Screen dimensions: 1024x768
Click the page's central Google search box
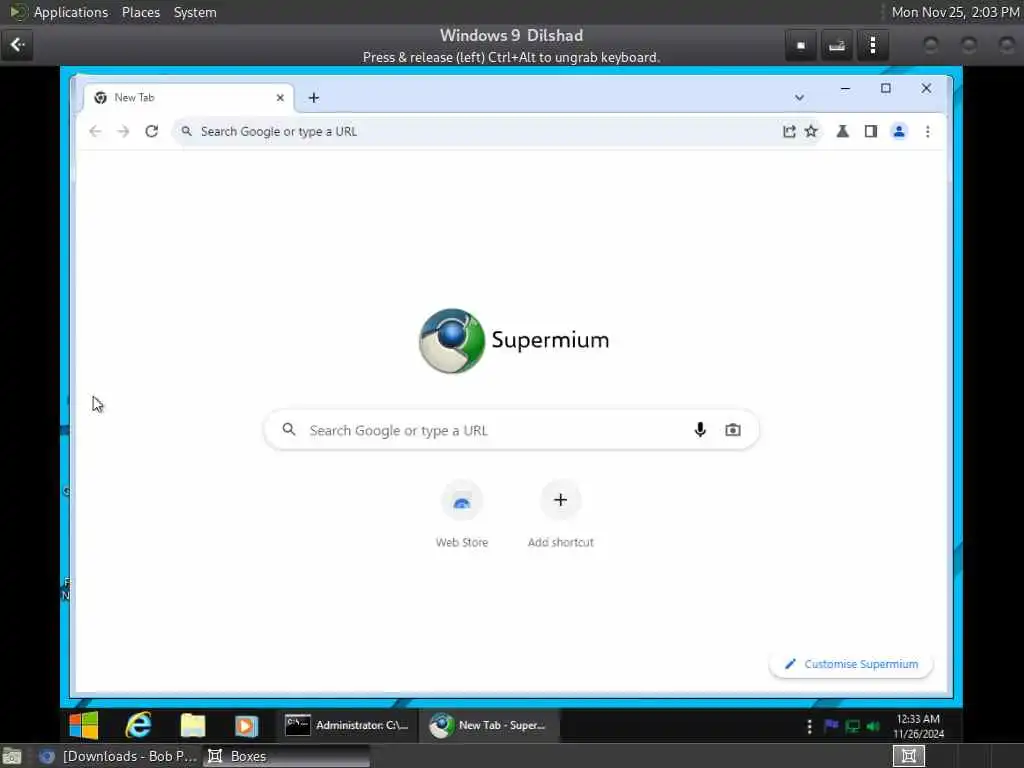511,430
